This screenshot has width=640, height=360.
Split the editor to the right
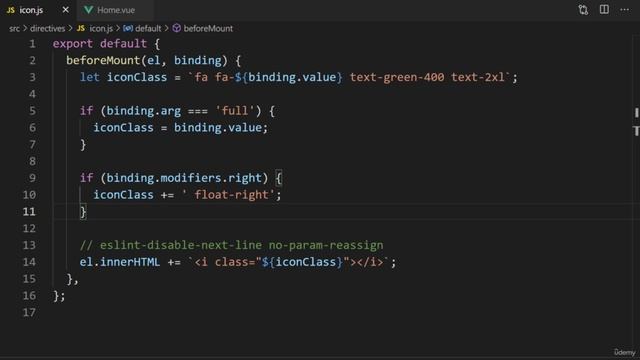coord(604,9)
